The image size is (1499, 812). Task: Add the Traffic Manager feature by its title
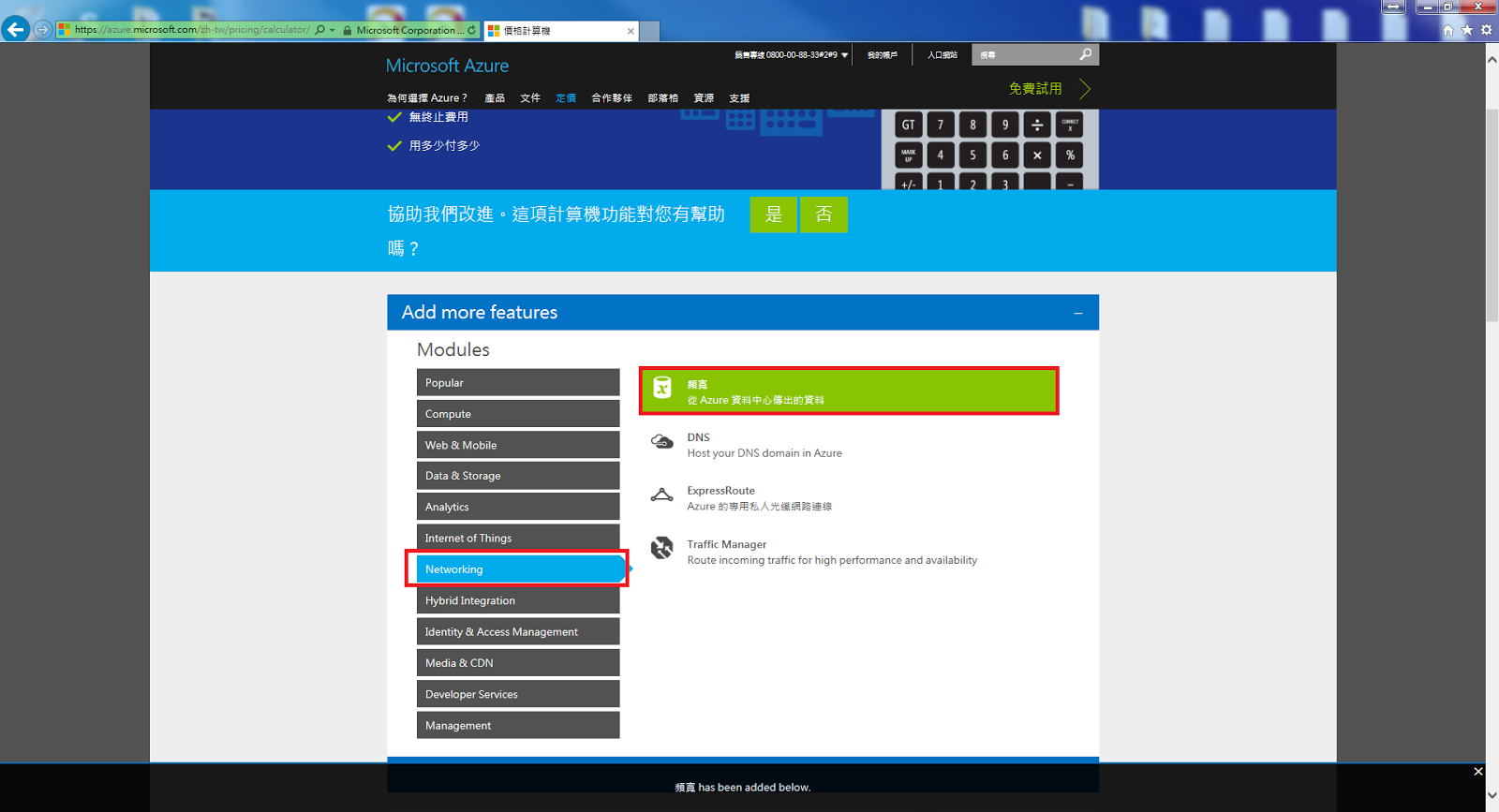[x=726, y=544]
